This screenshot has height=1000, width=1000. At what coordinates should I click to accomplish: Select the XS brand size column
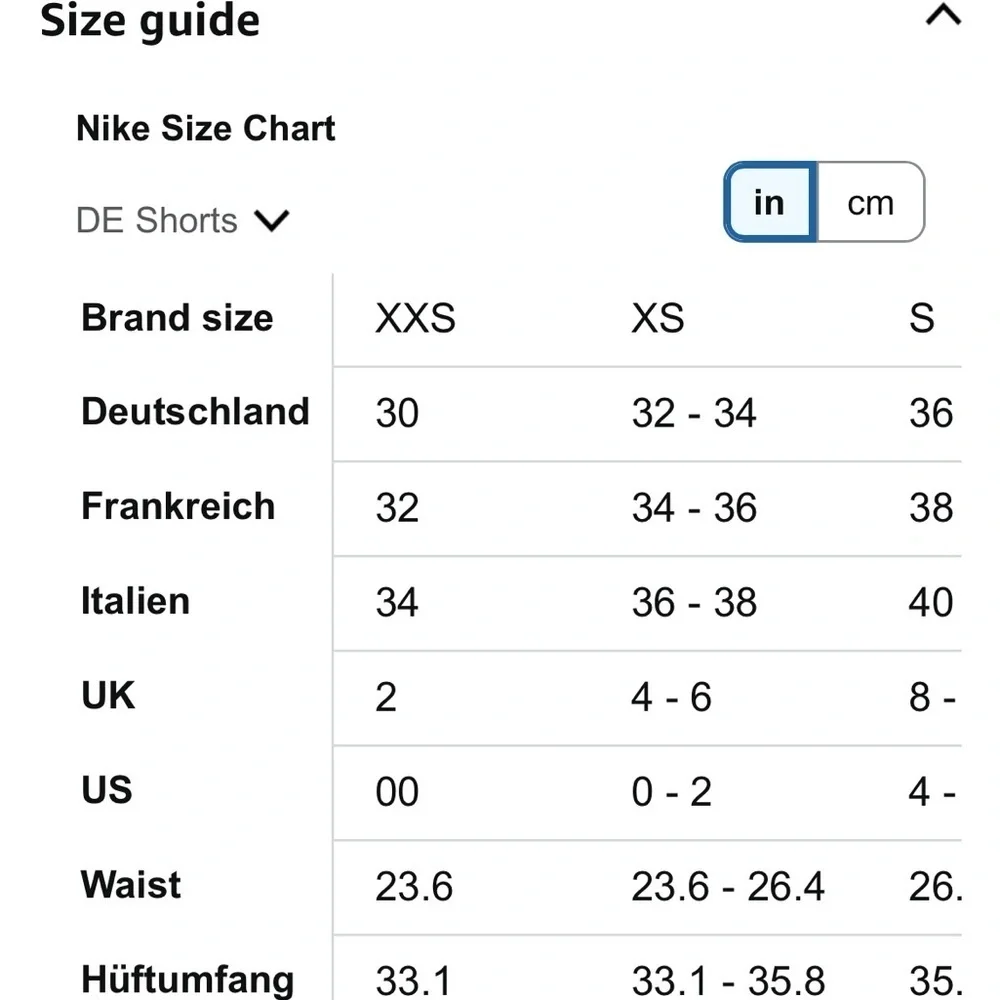(658, 318)
